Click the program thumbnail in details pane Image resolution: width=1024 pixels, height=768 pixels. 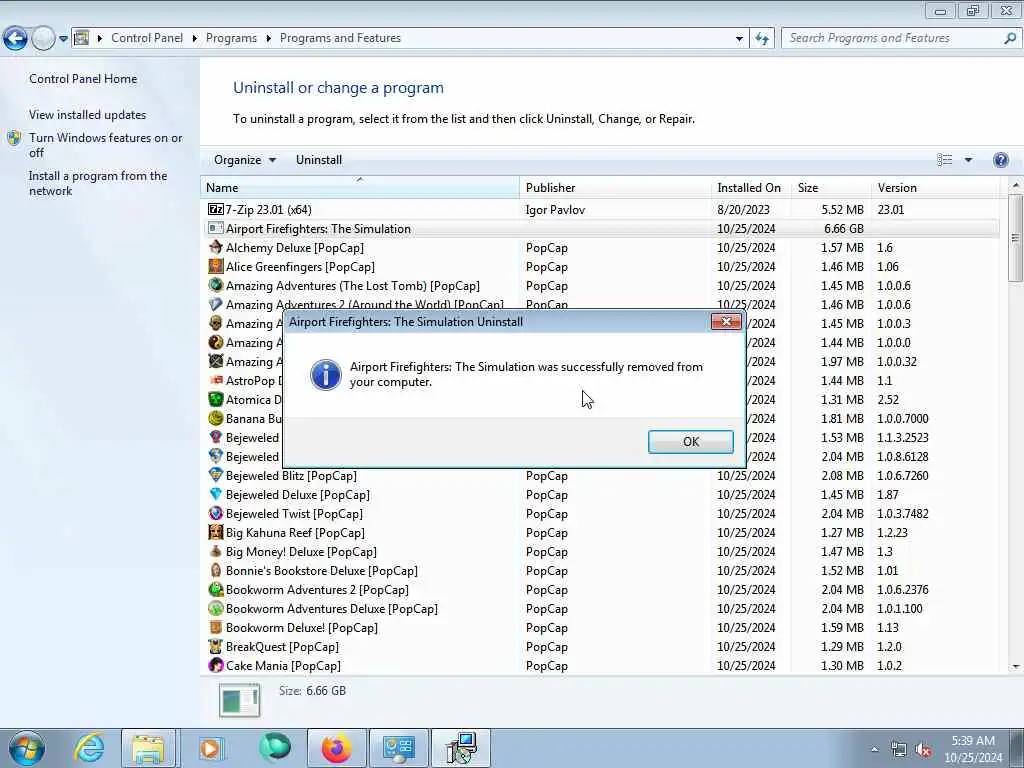point(240,700)
